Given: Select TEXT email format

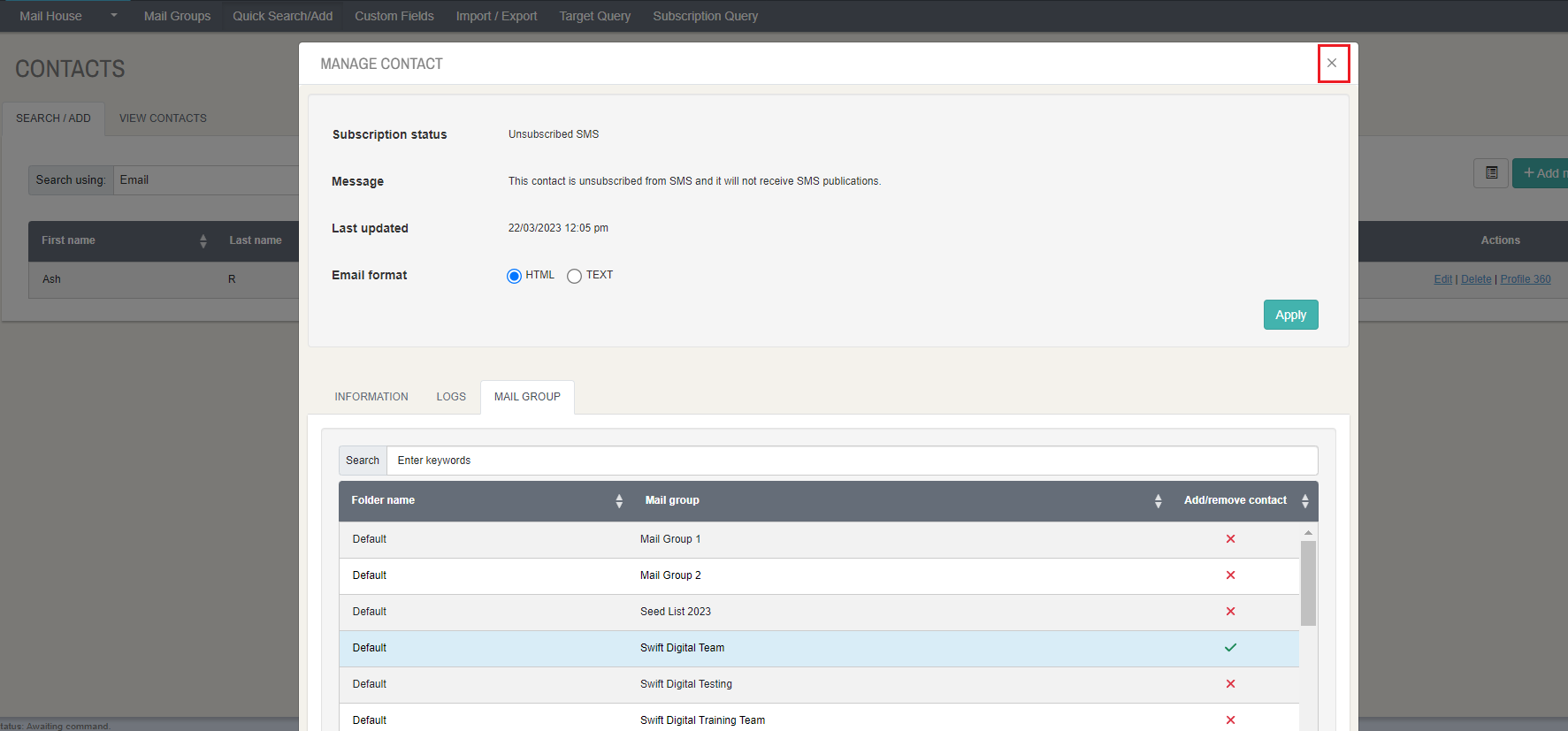Looking at the screenshot, I should (575, 276).
